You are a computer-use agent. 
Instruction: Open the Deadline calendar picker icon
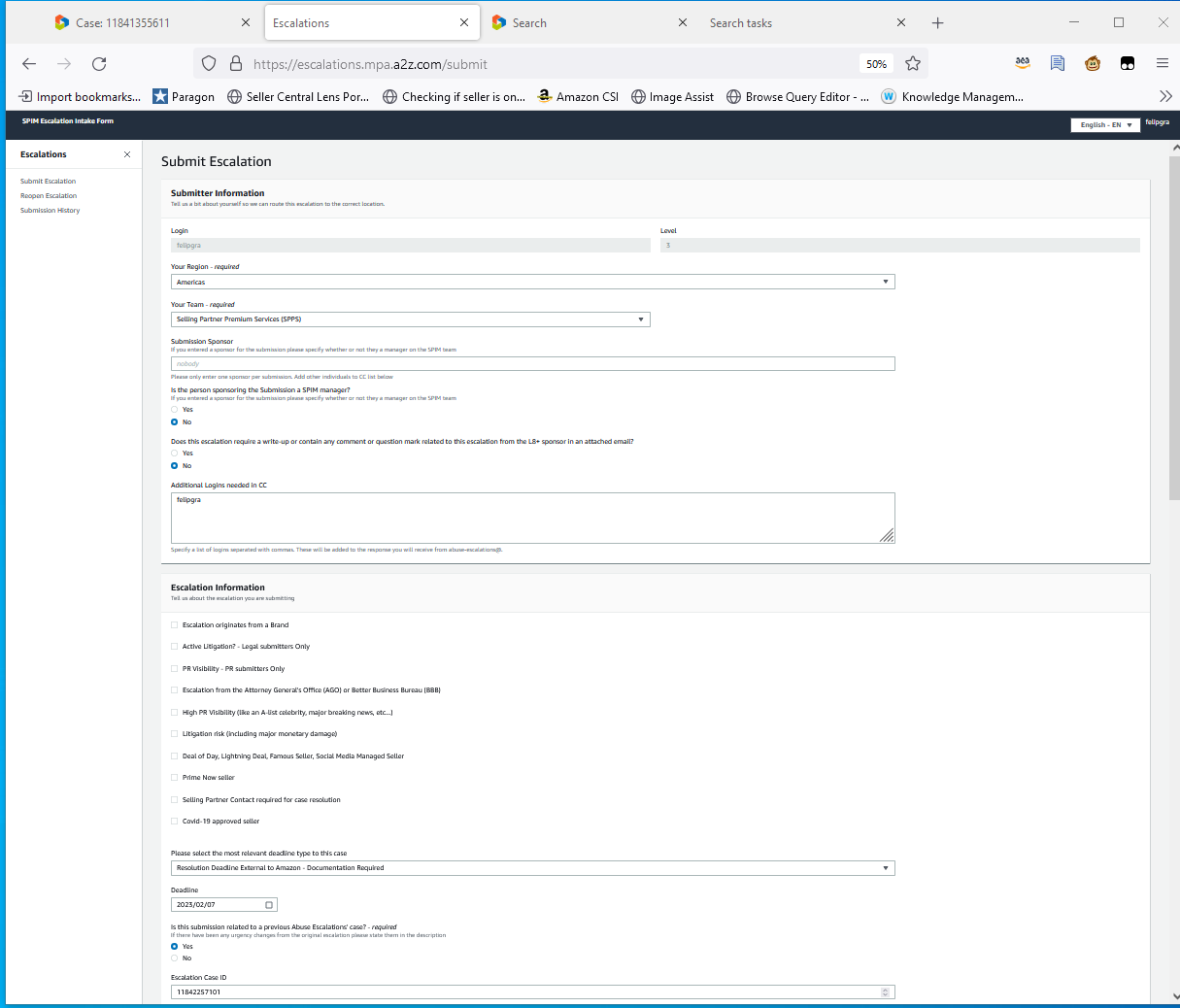[269, 905]
